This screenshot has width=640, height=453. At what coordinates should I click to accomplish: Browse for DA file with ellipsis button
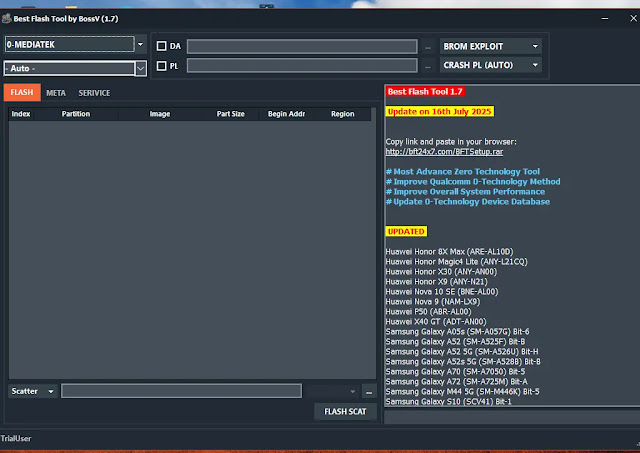(x=428, y=47)
